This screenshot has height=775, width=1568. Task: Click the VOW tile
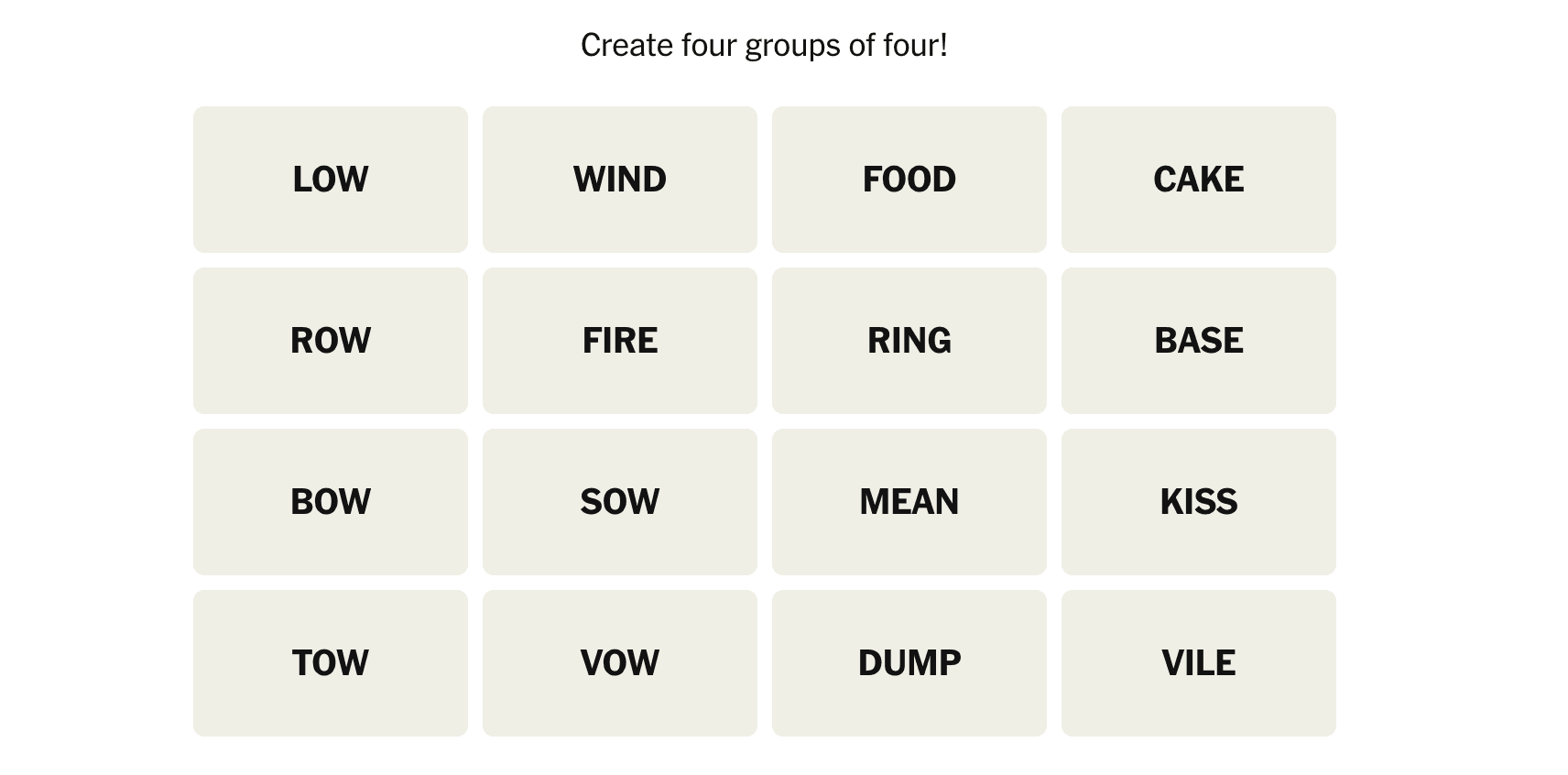[619, 663]
